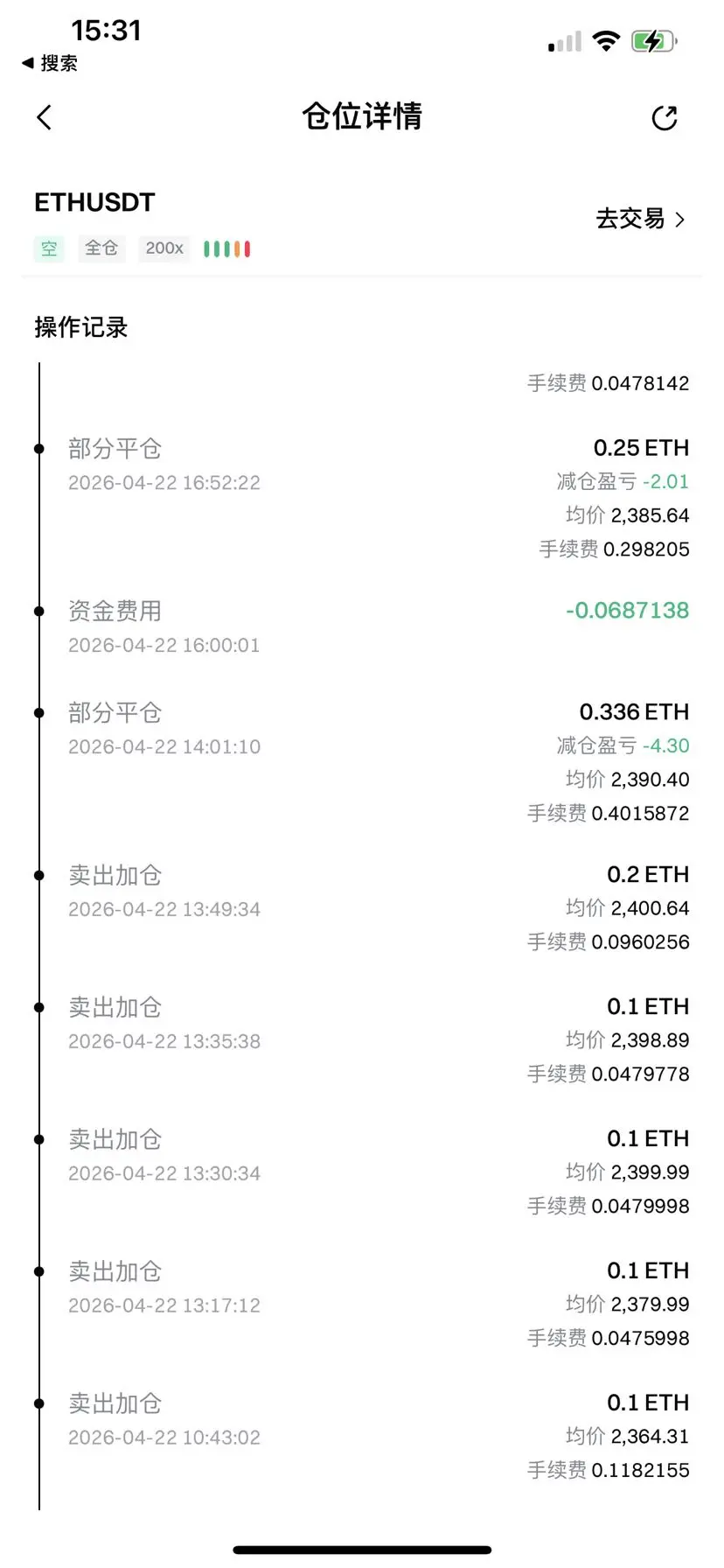This screenshot has width=724, height=1568.
Task: Tap the 空 short position tag
Action: [49, 248]
